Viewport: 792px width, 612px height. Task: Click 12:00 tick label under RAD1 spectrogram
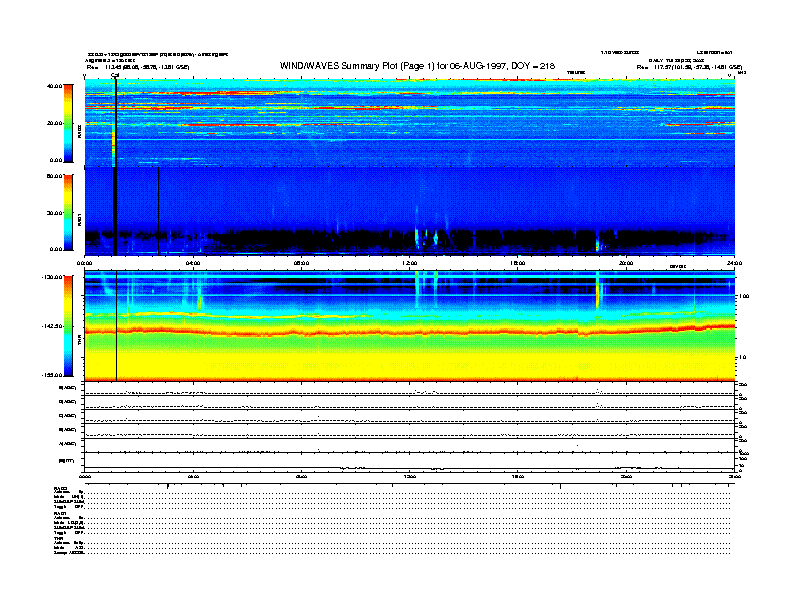click(410, 263)
